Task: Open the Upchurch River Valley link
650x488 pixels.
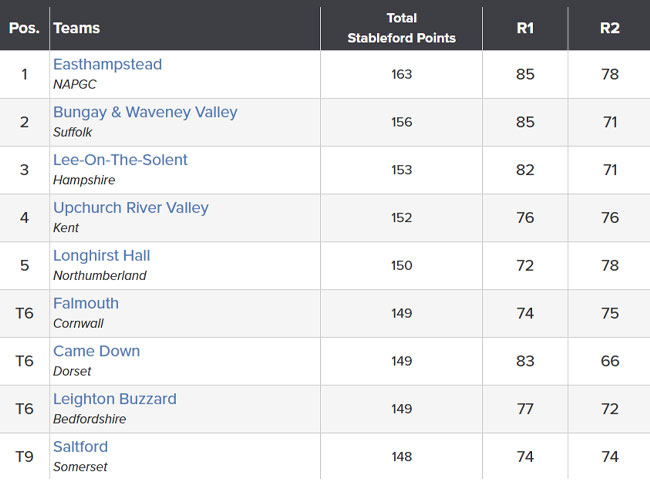Action: click(x=131, y=208)
